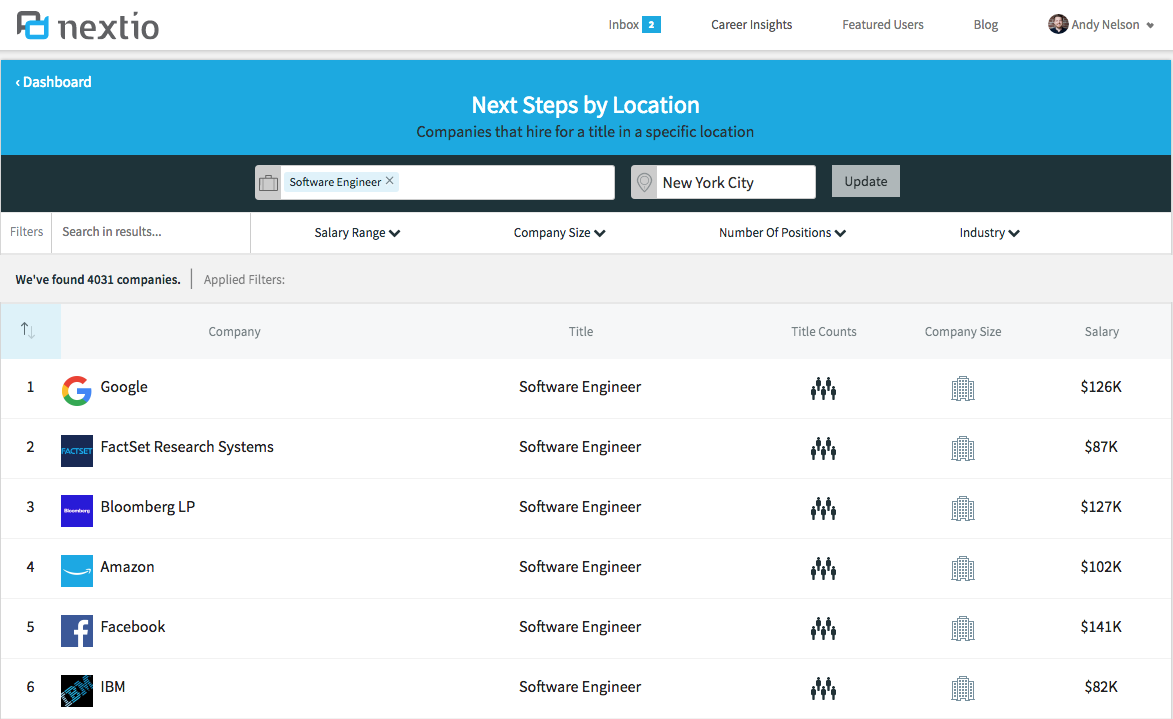Expand the Number Of Positions filter
1173x719 pixels.
(782, 233)
